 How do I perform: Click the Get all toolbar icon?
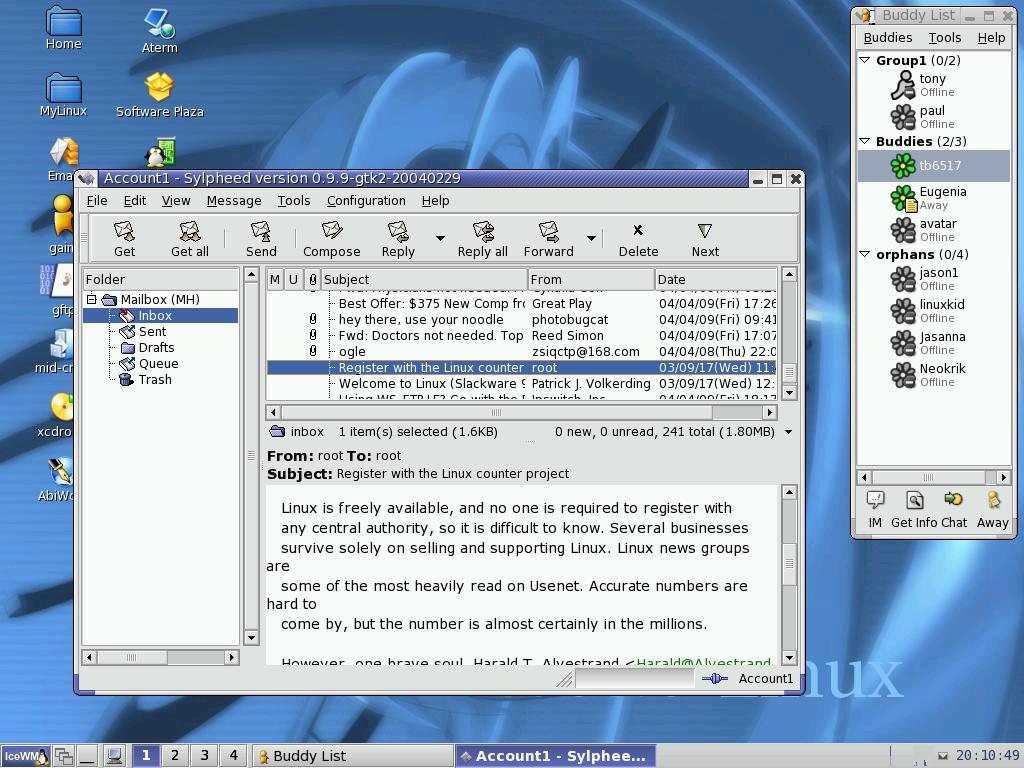pos(189,239)
